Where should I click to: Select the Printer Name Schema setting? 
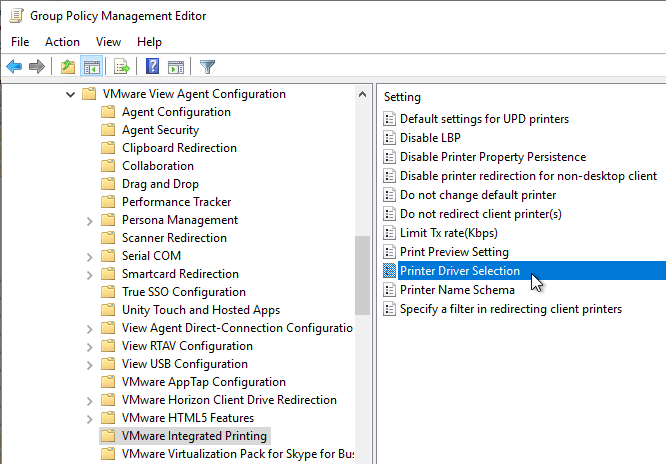click(457, 290)
